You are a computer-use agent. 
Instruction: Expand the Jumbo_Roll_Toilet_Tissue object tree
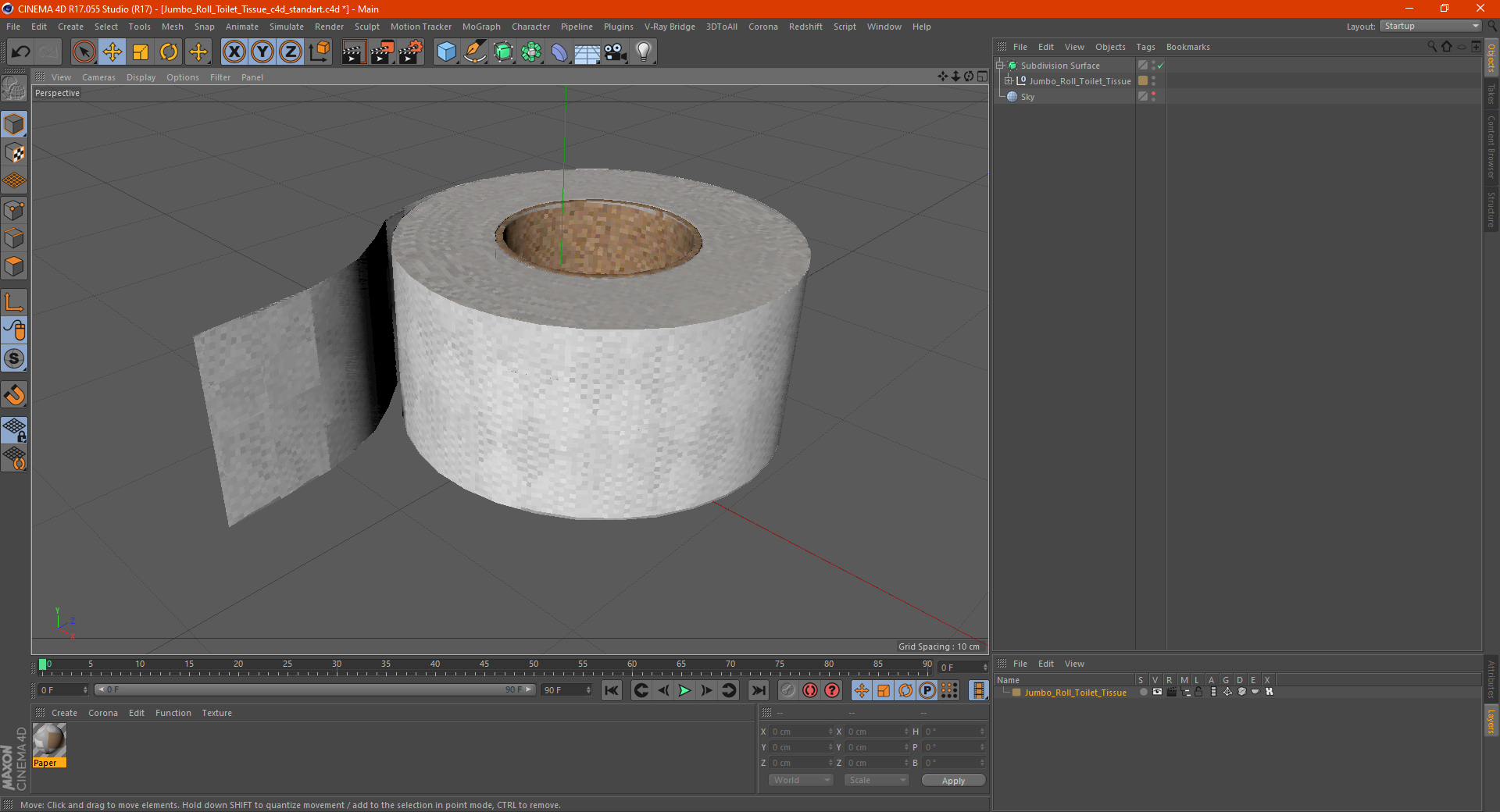click(x=1009, y=81)
